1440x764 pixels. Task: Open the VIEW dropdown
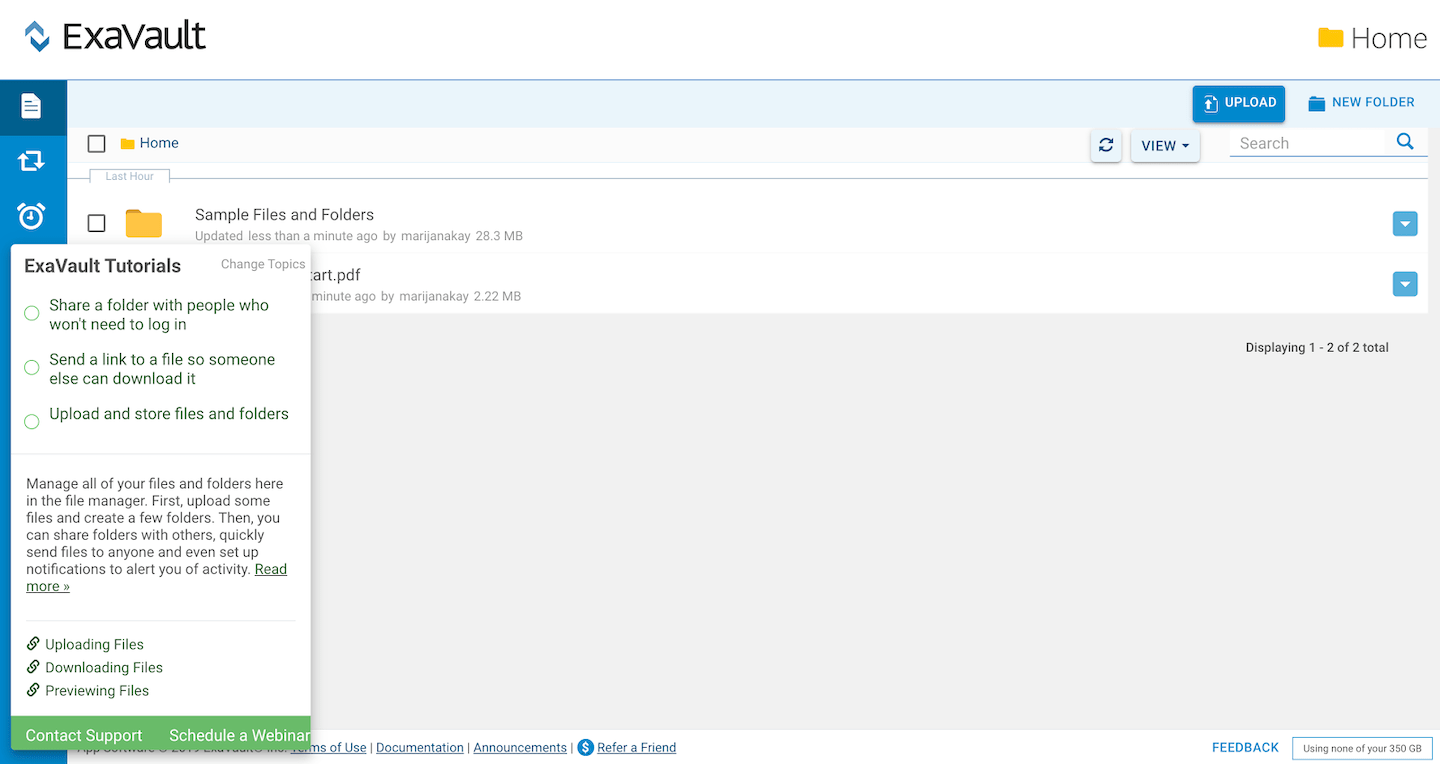pos(1165,145)
